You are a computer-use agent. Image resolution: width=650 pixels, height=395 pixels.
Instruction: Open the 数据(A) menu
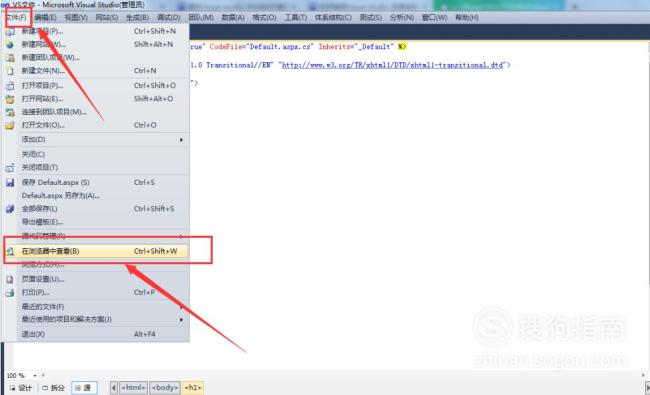click(233, 17)
